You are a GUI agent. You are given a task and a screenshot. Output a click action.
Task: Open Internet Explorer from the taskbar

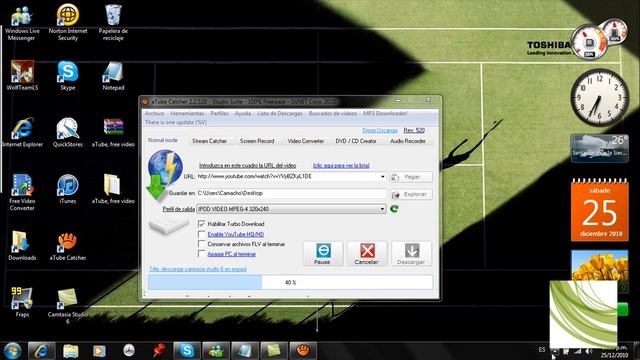click(x=41, y=351)
